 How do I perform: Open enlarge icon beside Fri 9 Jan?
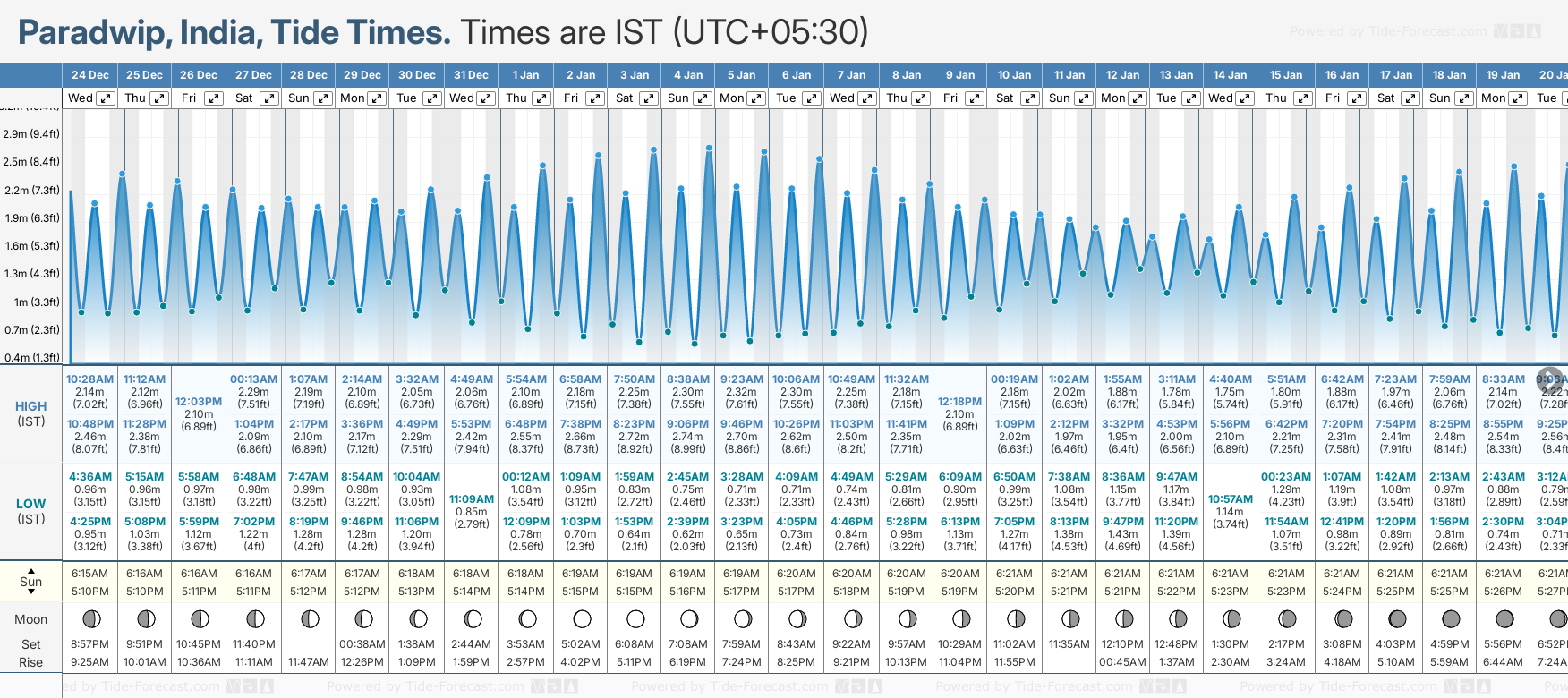click(975, 98)
